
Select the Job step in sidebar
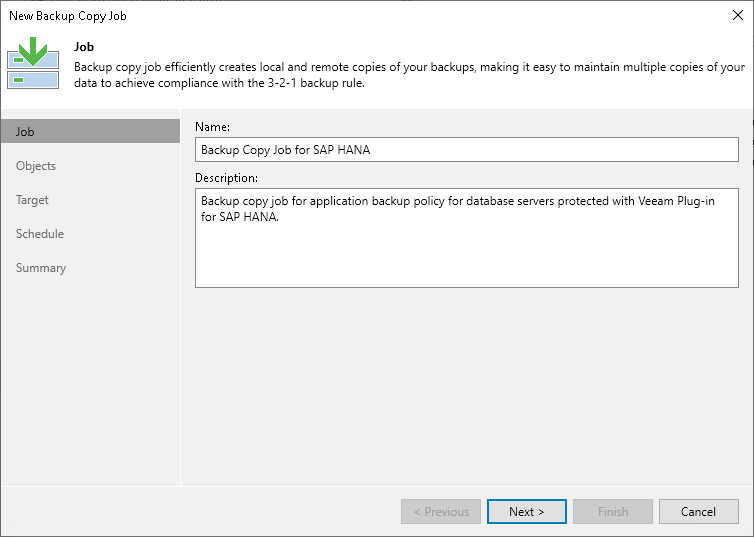90,132
